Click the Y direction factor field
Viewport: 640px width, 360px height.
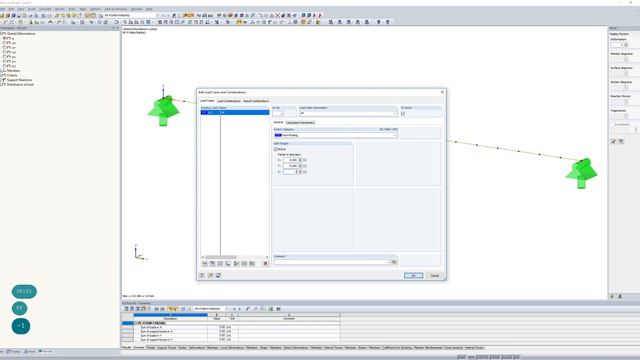tap(291, 166)
